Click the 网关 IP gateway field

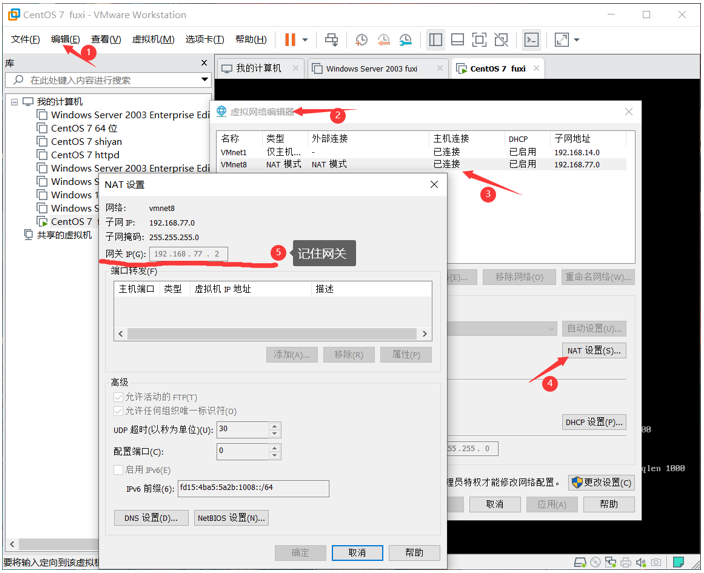[x=189, y=254]
